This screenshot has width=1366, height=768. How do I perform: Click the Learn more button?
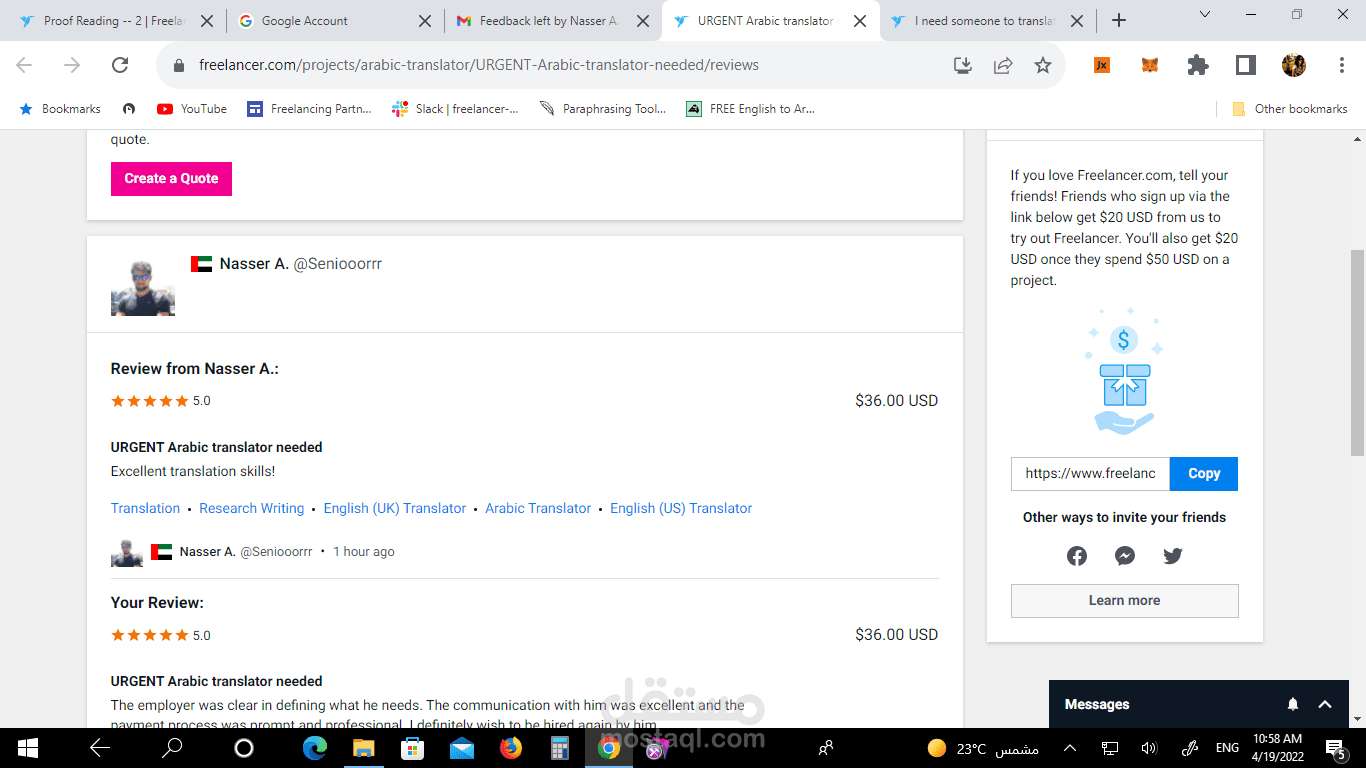[1125, 601]
